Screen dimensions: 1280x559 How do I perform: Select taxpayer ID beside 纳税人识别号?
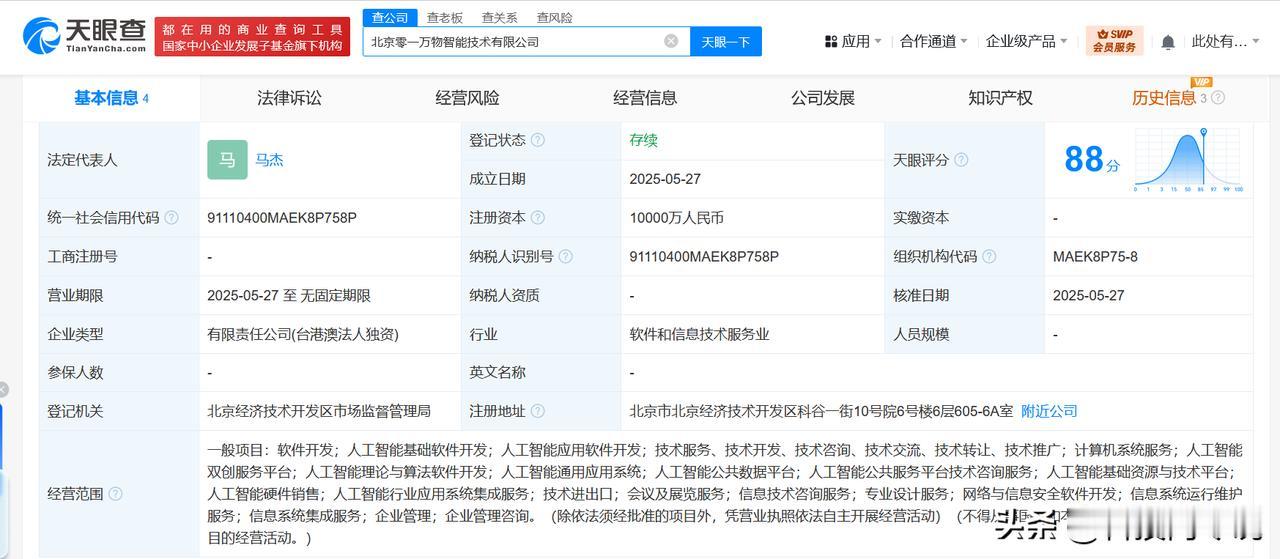(704, 257)
